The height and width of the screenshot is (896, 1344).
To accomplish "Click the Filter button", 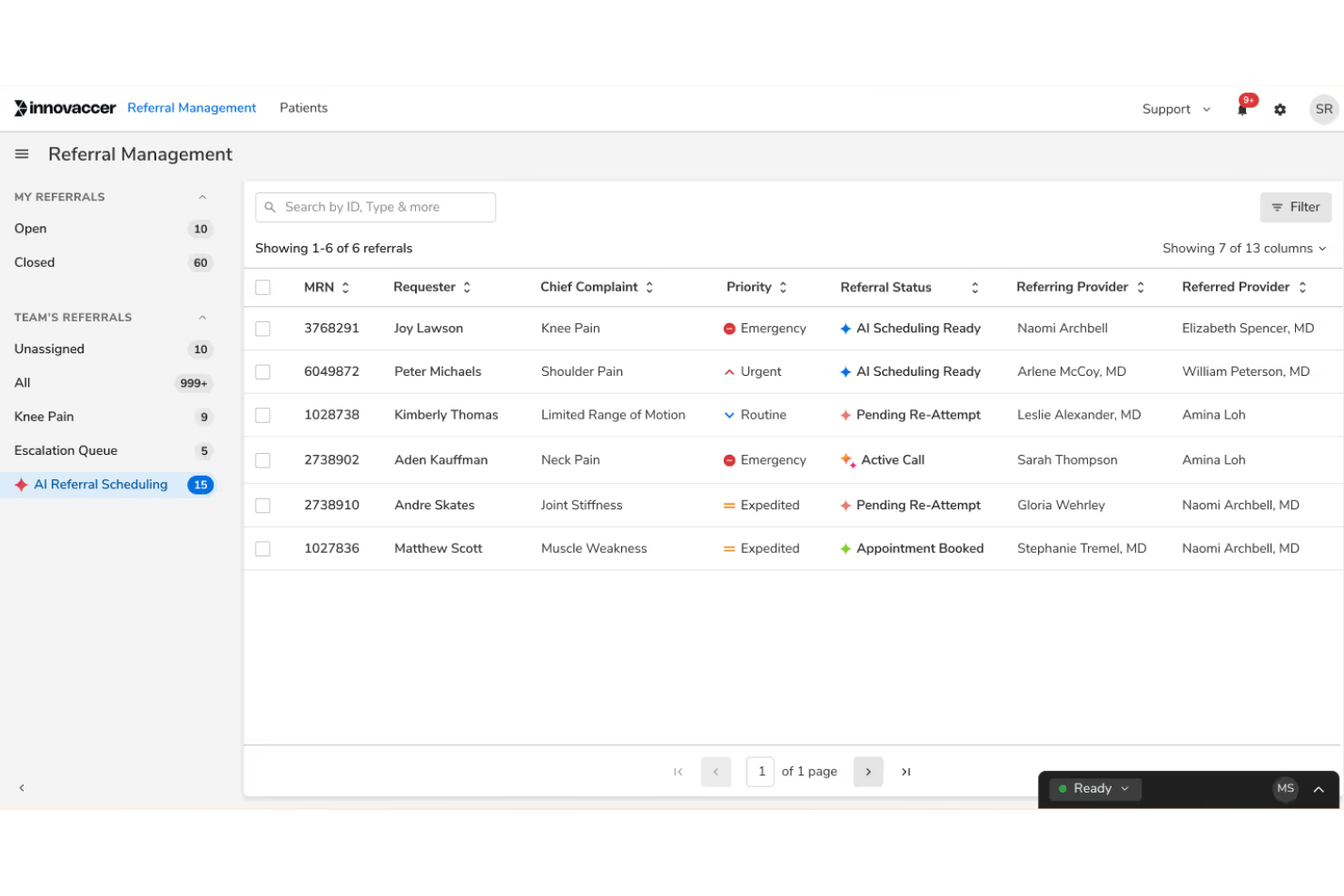I will click(1296, 207).
